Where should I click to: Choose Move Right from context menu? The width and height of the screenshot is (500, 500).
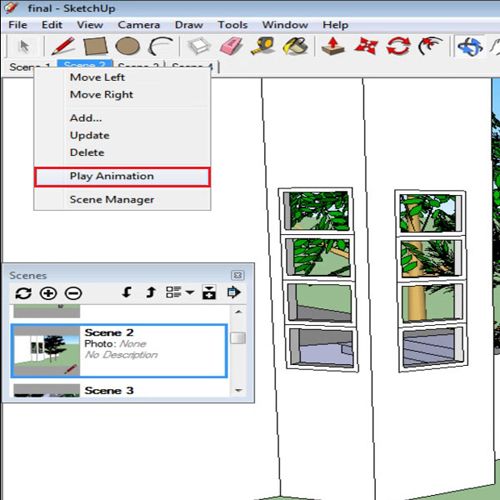coord(122,95)
